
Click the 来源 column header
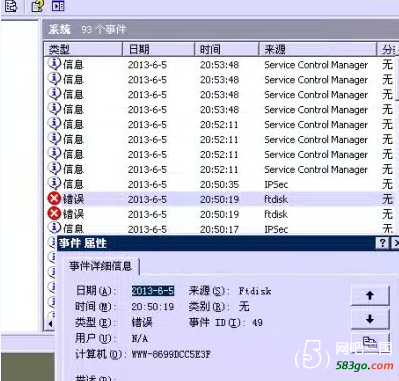tap(318, 49)
